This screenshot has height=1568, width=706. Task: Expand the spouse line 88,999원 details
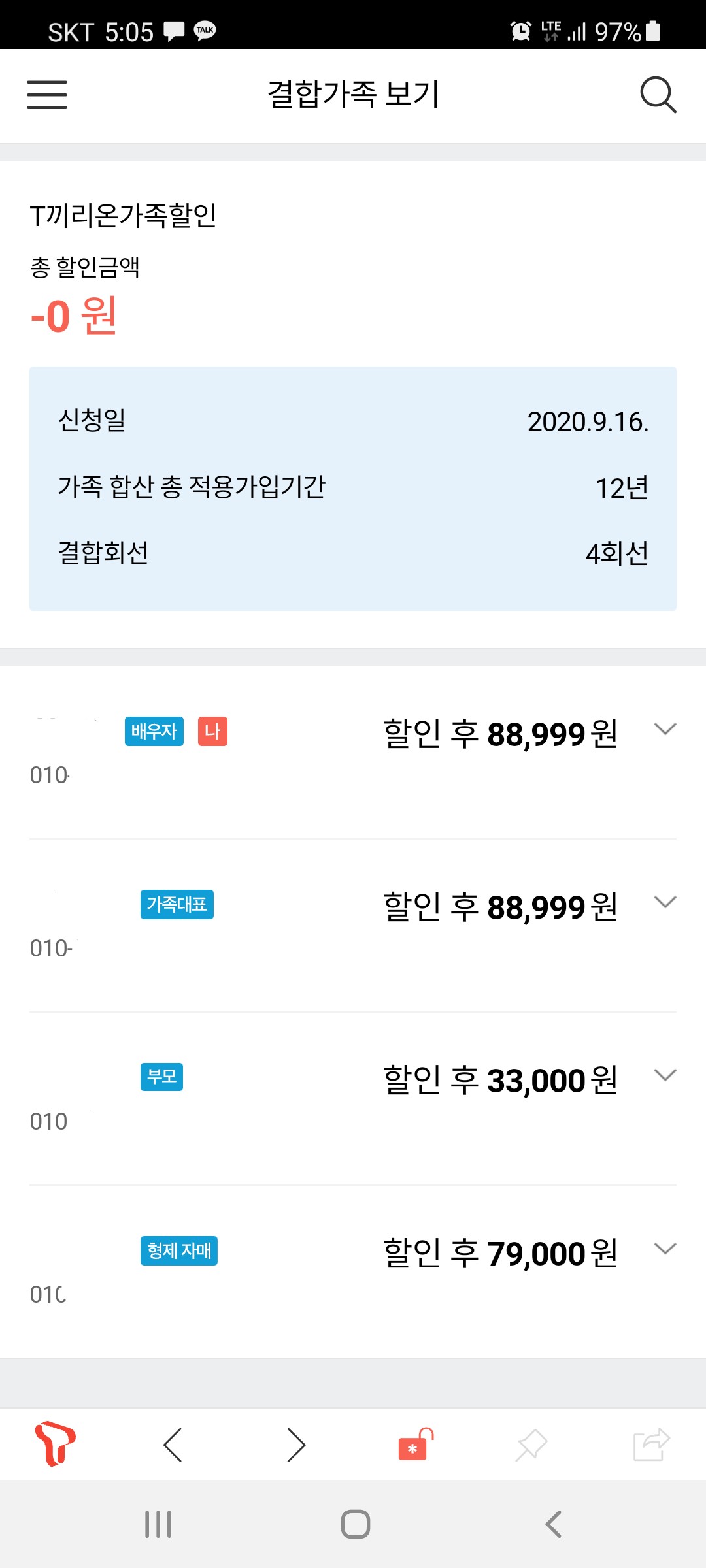click(x=665, y=729)
